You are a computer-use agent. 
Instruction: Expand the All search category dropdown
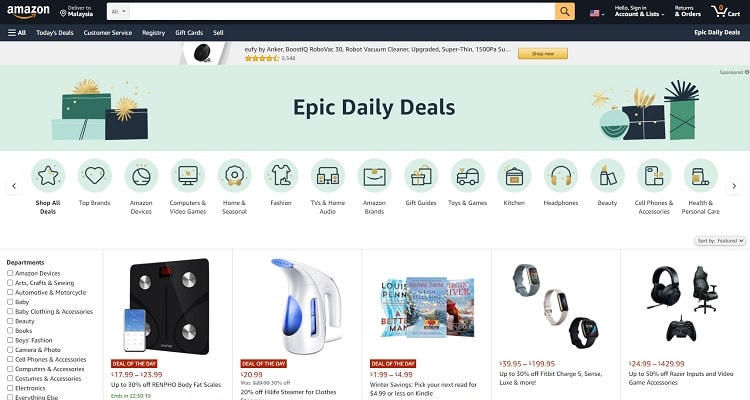click(118, 11)
